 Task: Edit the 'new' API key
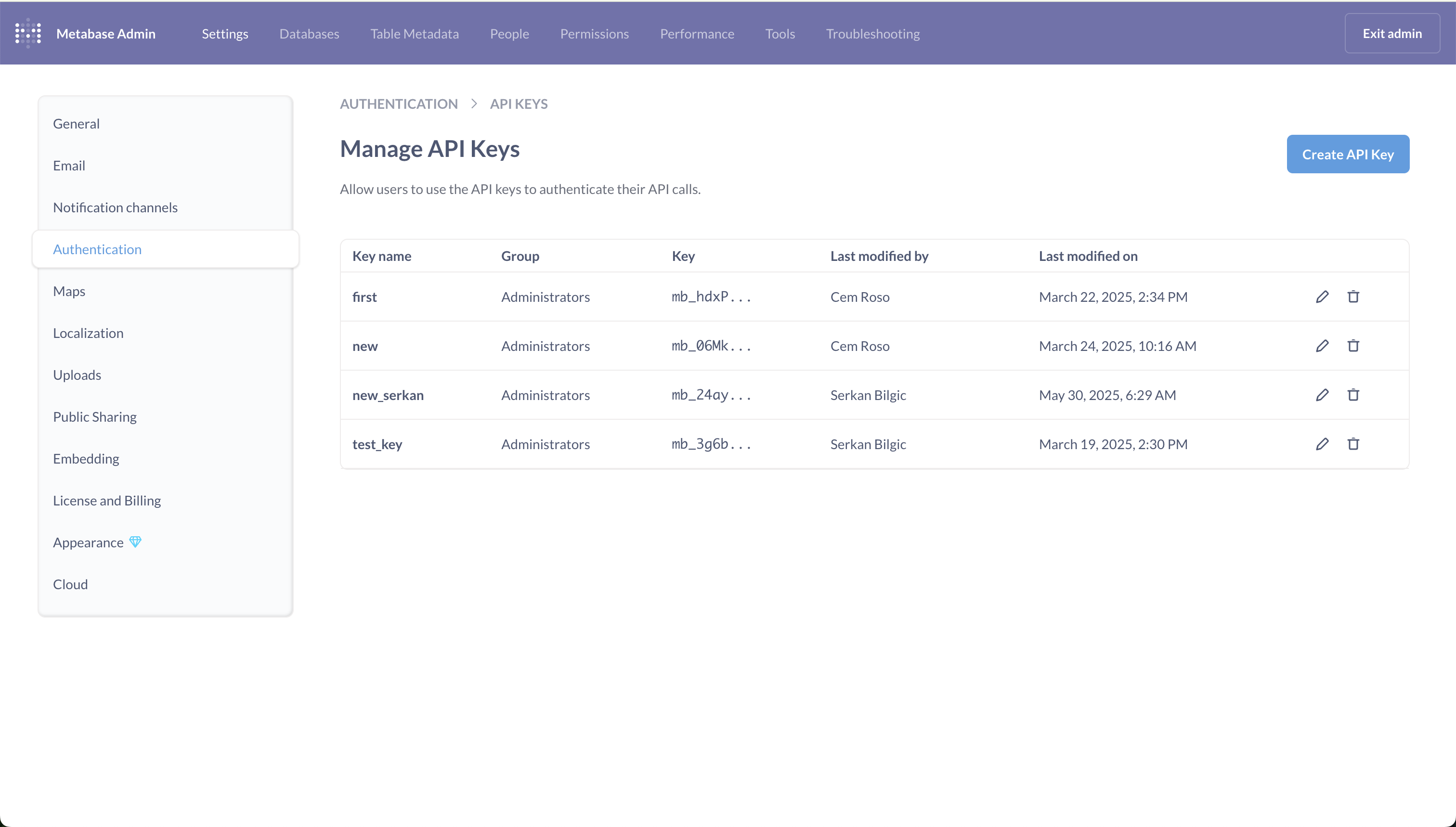coord(1322,345)
